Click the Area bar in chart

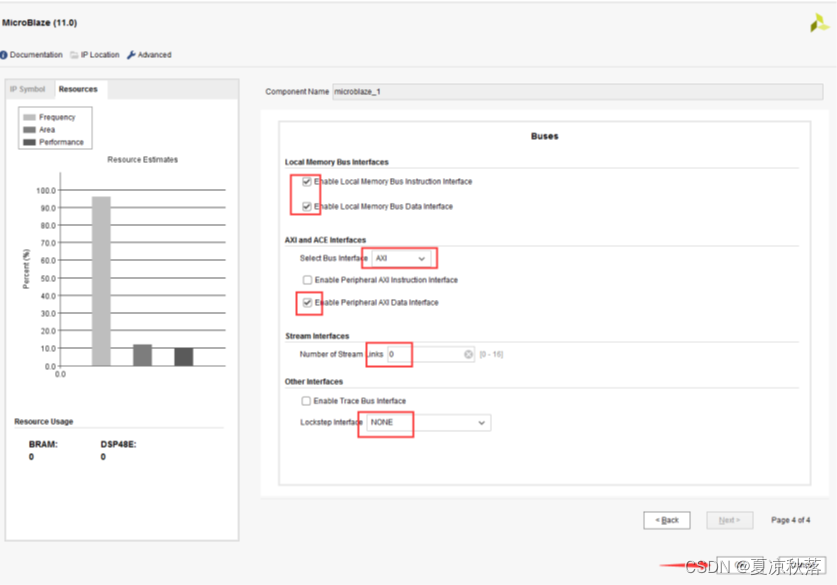point(143,355)
